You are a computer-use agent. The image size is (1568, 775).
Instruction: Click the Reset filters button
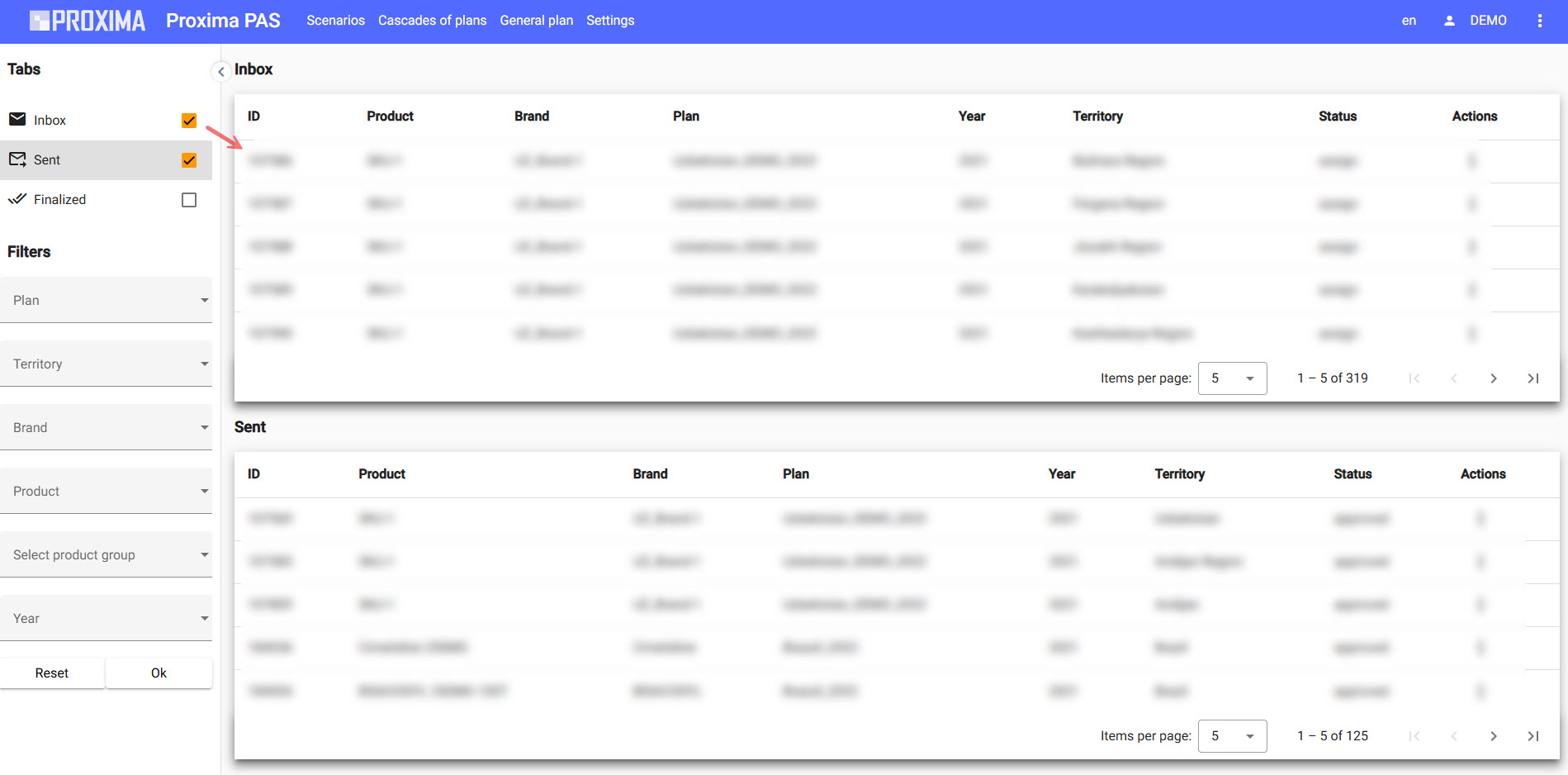pos(52,673)
